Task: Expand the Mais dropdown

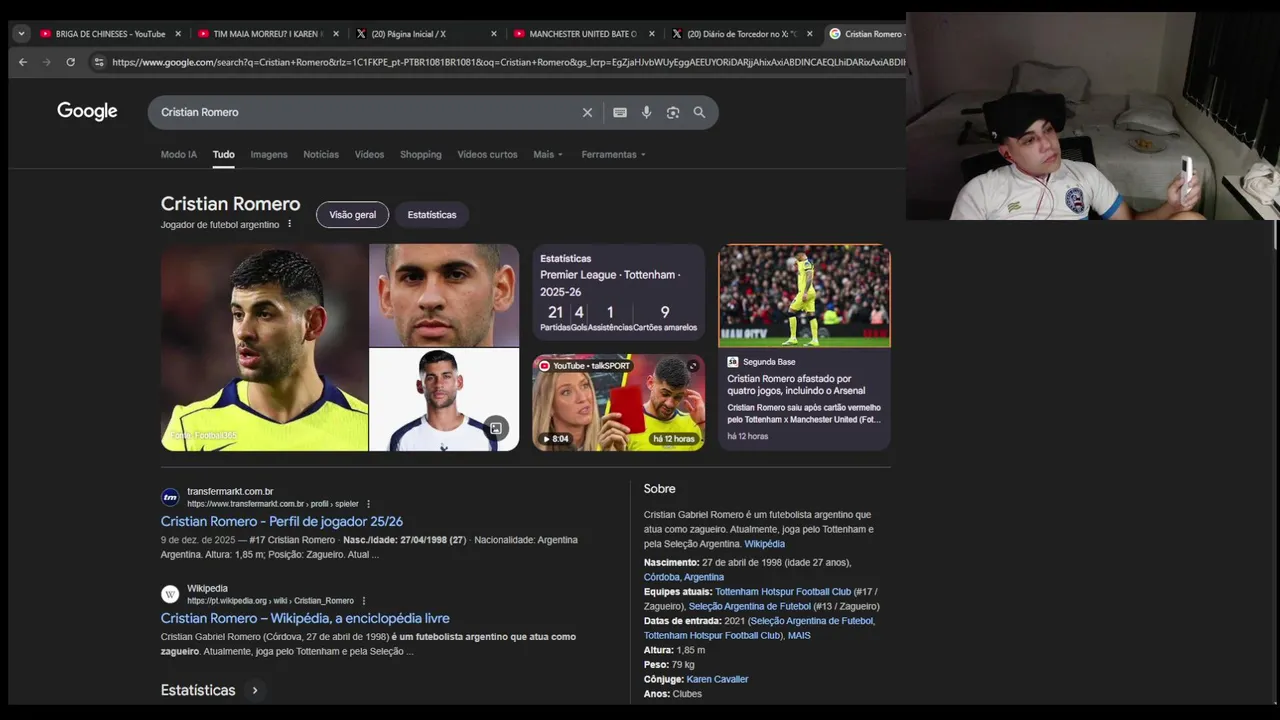Action: pos(548,154)
